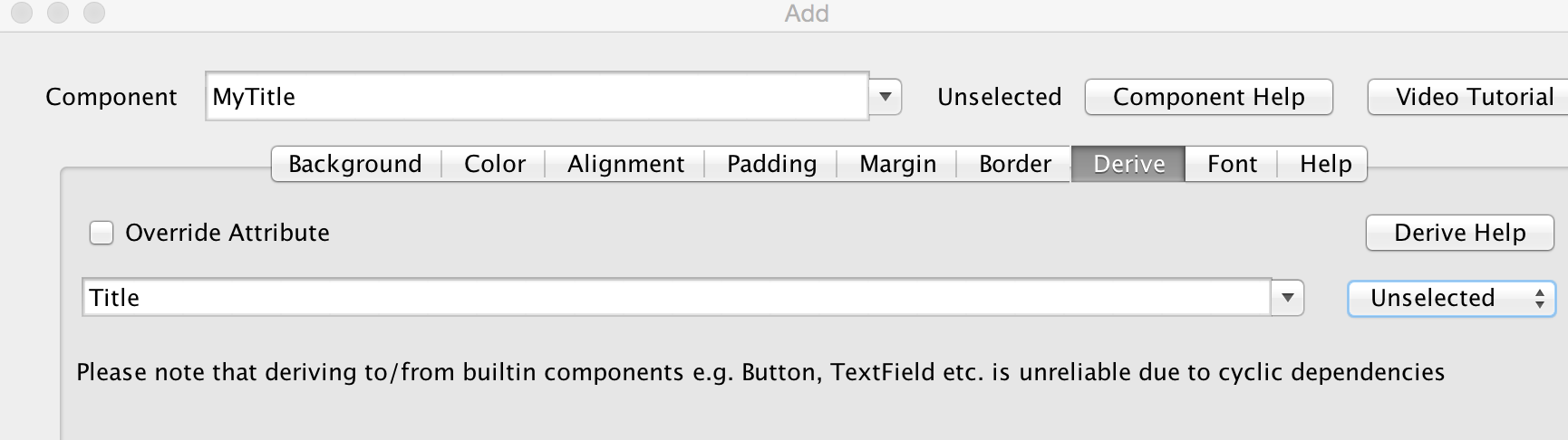Minimize the Add dialog window

coord(58,13)
